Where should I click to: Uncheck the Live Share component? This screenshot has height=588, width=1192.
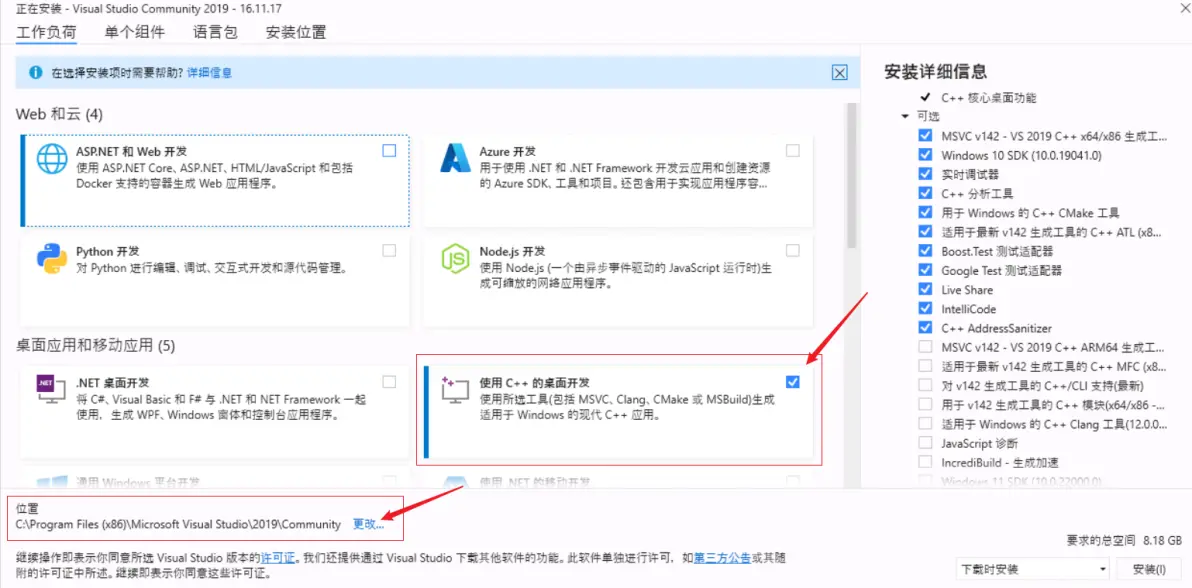[x=924, y=289]
